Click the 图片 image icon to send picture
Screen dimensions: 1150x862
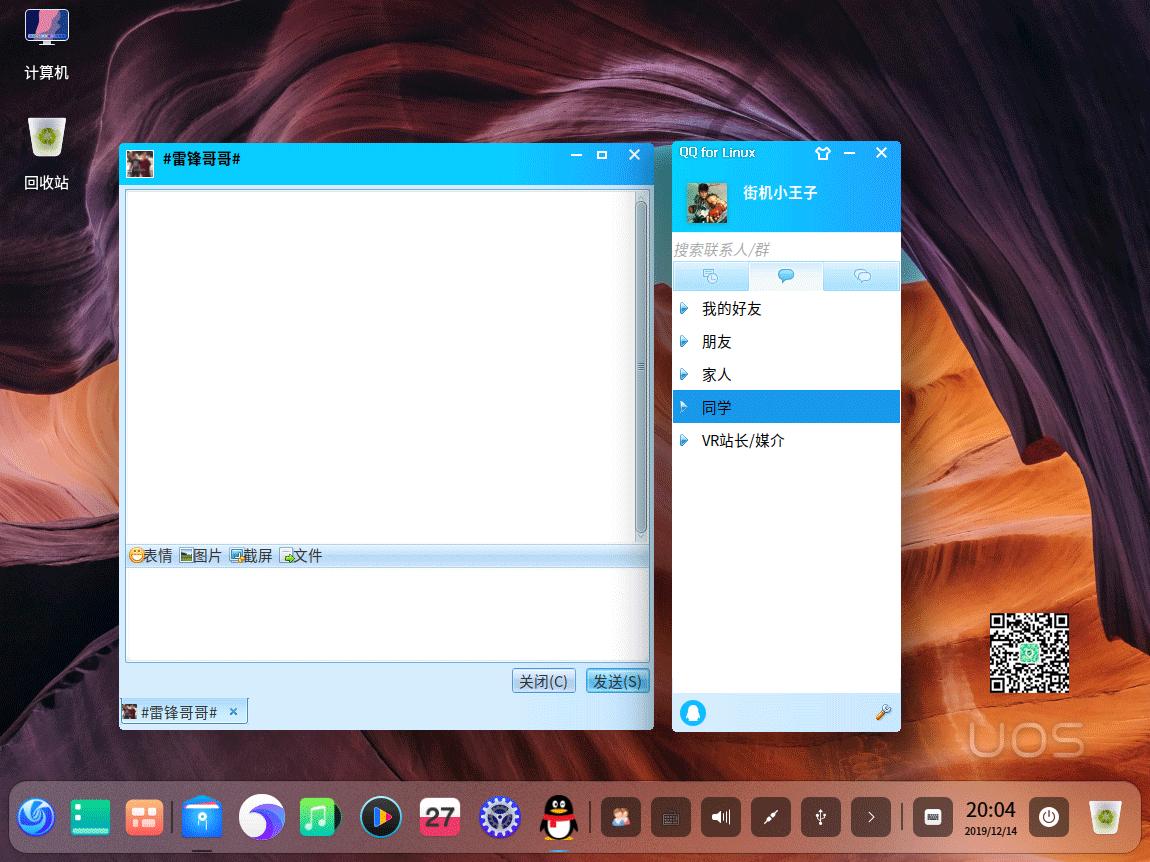[x=200, y=555]
